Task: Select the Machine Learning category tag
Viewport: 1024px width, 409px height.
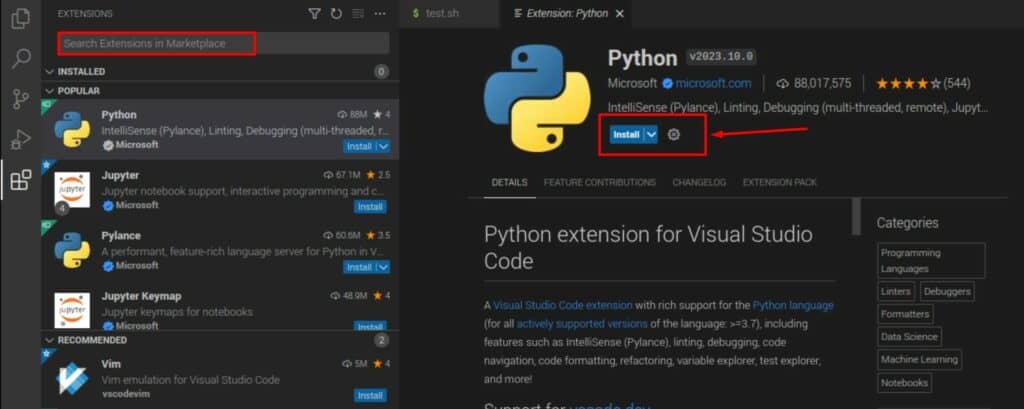Action: 920,359
